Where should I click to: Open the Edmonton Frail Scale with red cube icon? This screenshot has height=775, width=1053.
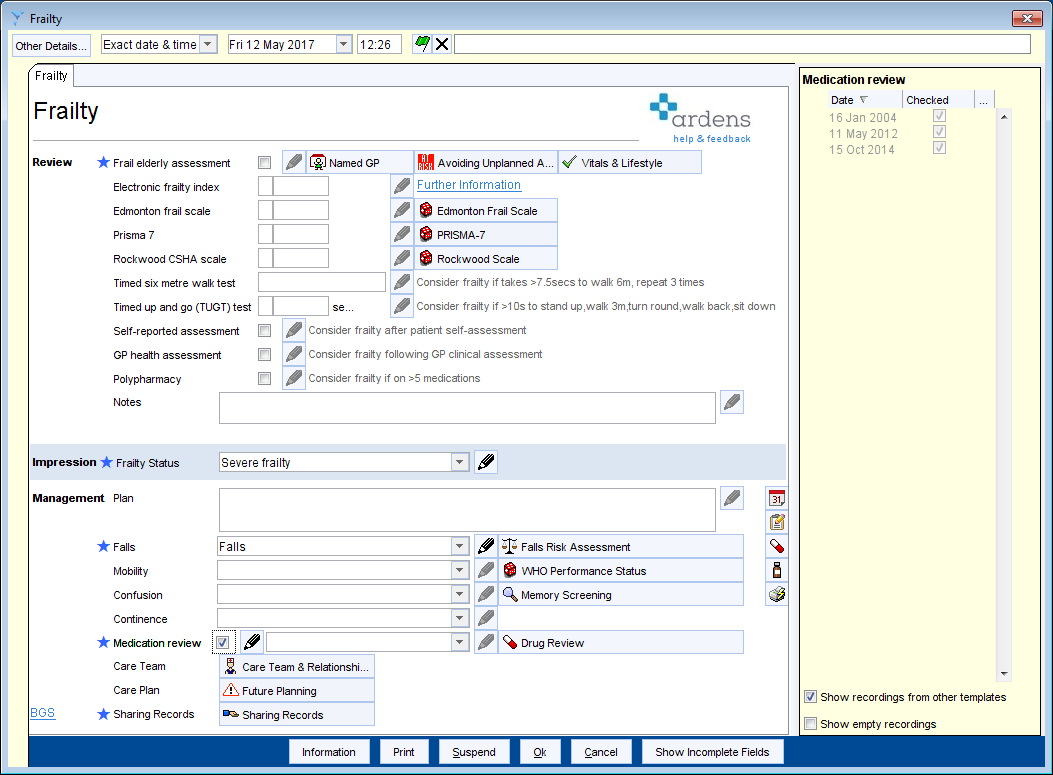[x=486, y=210]
